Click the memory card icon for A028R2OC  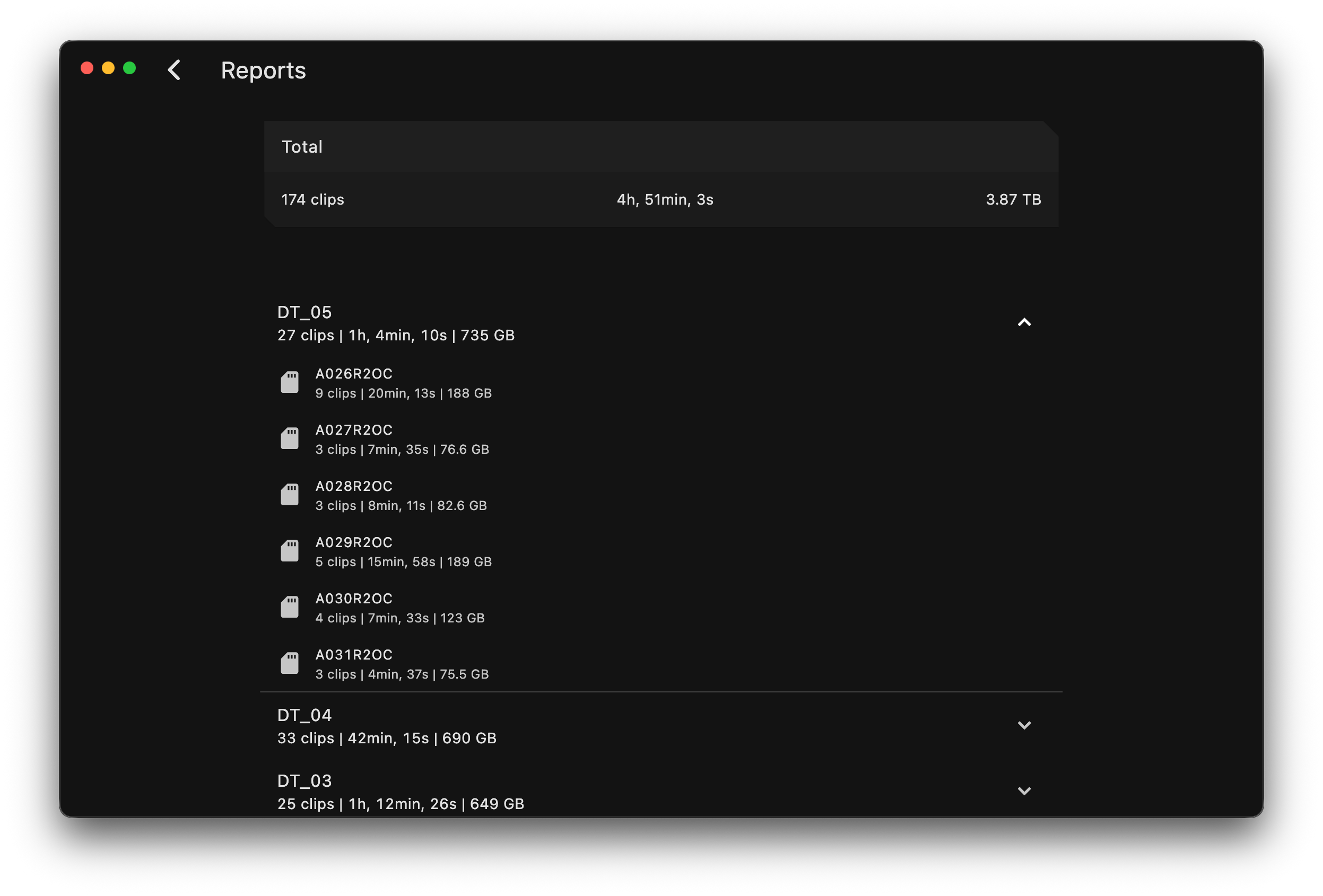coord(290,494)
